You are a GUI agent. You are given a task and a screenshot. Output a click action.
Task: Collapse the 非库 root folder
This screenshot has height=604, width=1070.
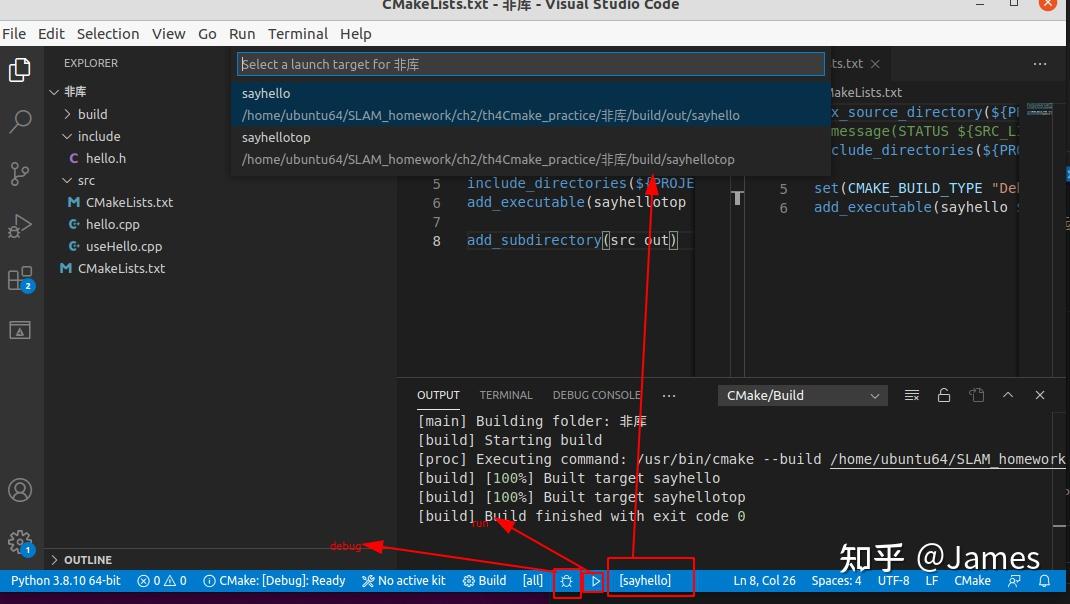click(220, 91)
